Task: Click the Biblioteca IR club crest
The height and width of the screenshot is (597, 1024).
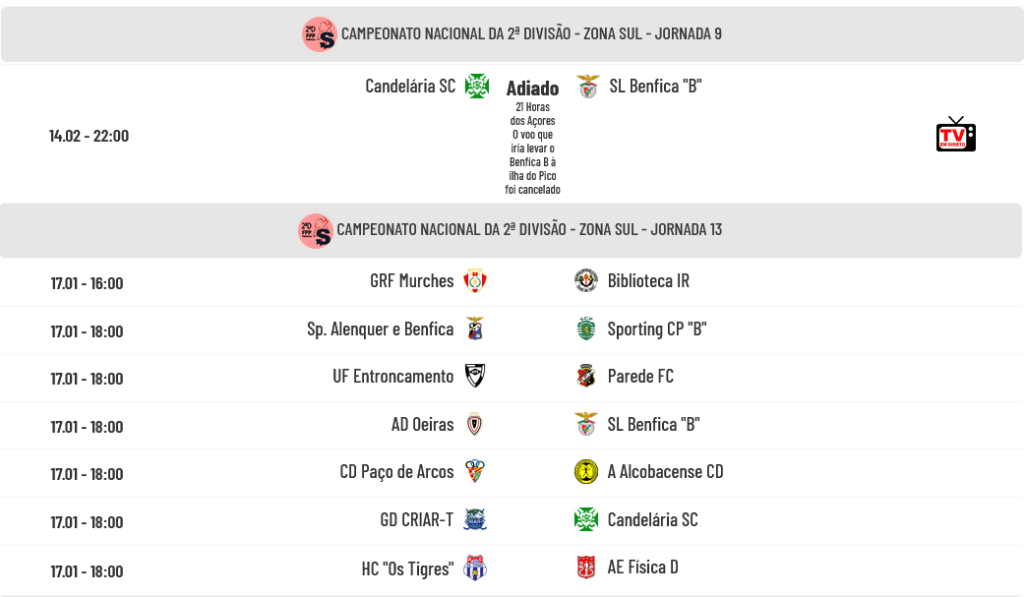Action: pyautogui.click(x=586, y=281)
